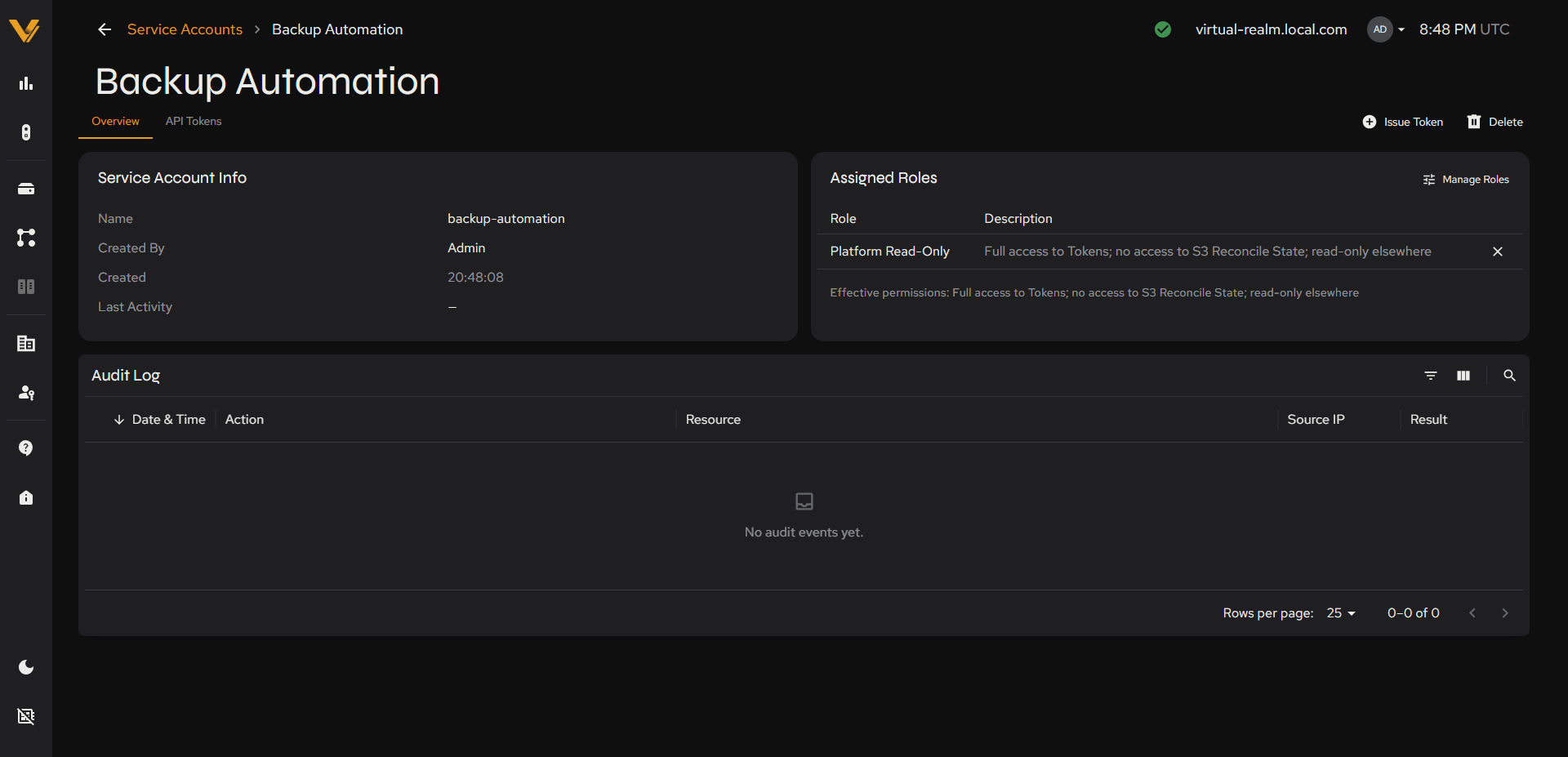Switch to the Overview tab
Viewport: 1568px width, 757px height.
pos(115,121)
